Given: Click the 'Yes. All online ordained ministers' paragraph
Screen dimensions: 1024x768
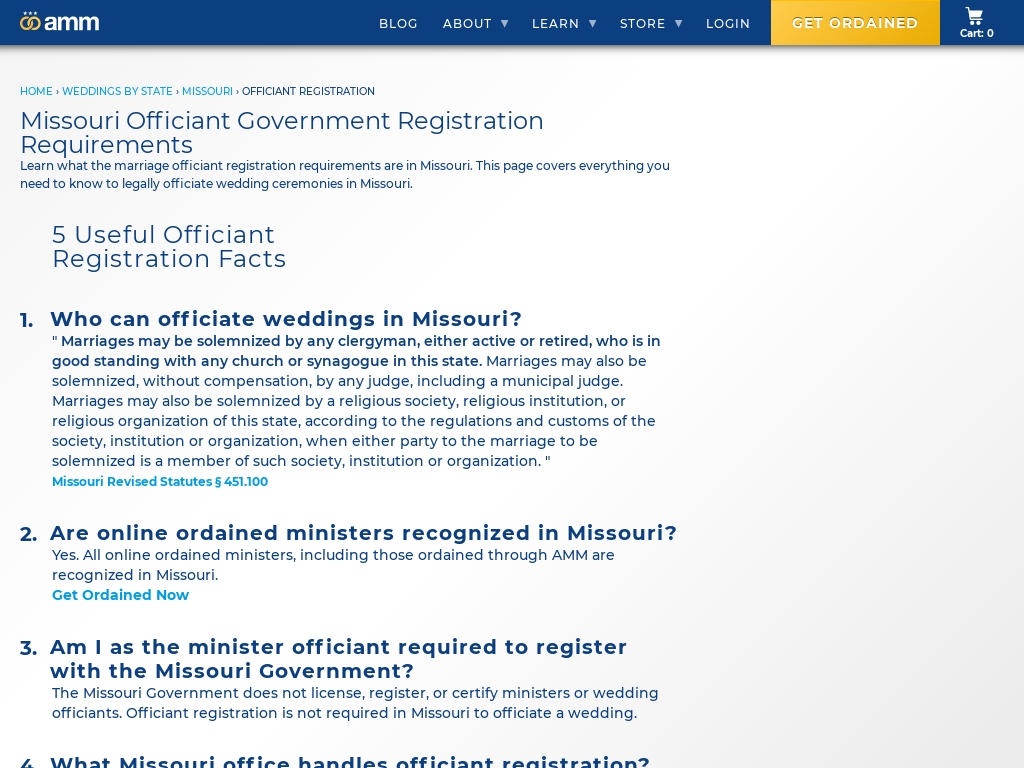Looking at the screenshot, I should click(x=333, y=565).
